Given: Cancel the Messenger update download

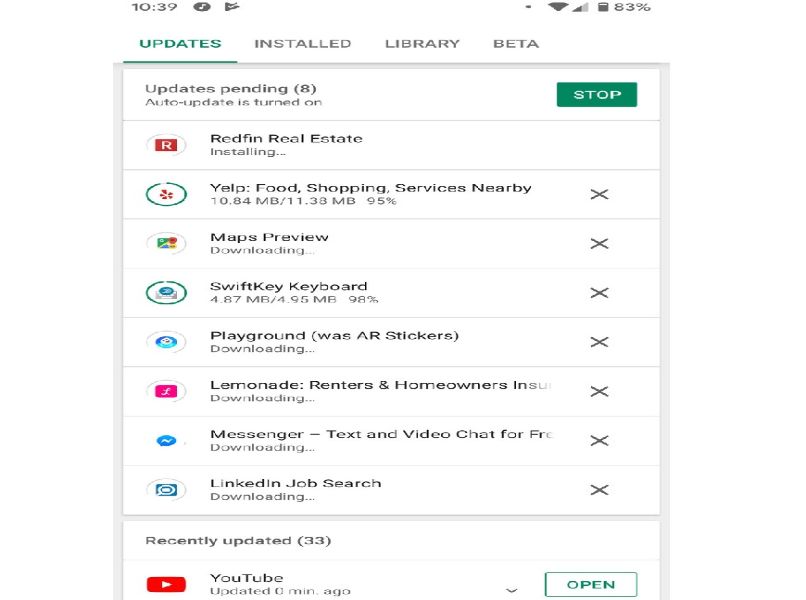Looking at the screenshot, I should tap(600, 440).
